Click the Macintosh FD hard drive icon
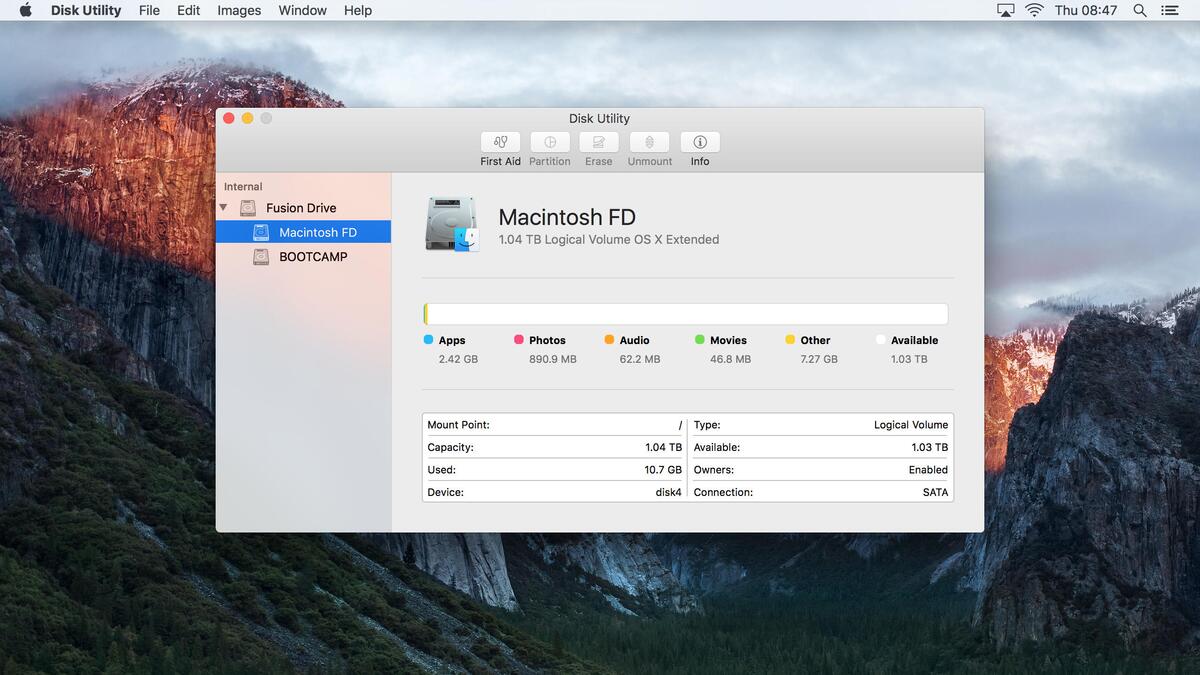The width and height of the screenshot is (1200, 675). (452, 224)
